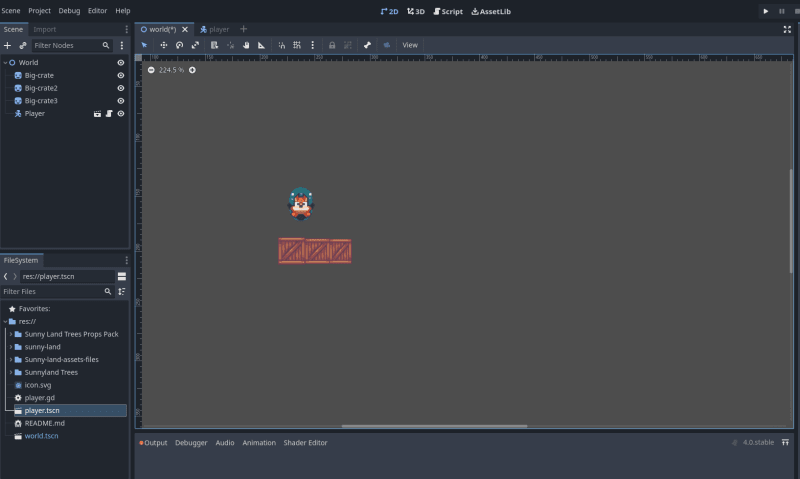Open the AssetLib workspace
Image resolution: width=800 pixels, height=479 pixels.
click(x=491, y=11)
